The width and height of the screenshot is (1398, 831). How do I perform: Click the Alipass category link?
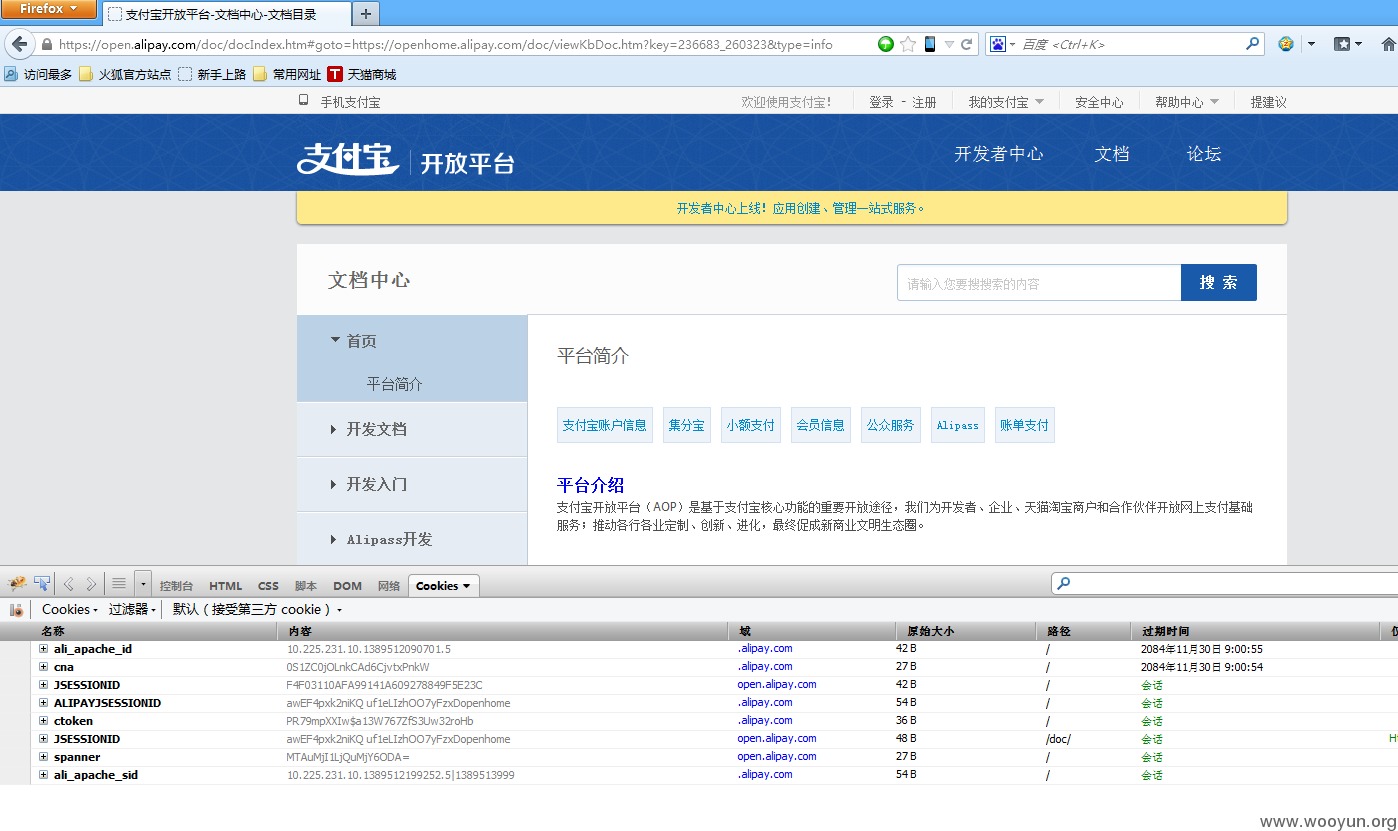tap(957, 425)
